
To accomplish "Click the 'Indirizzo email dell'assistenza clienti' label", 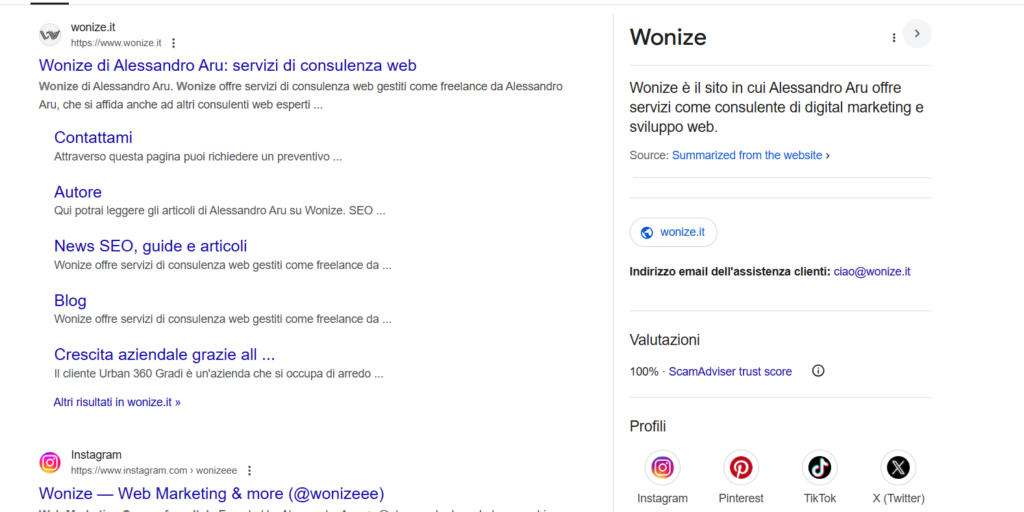I will tap(730, 272).
